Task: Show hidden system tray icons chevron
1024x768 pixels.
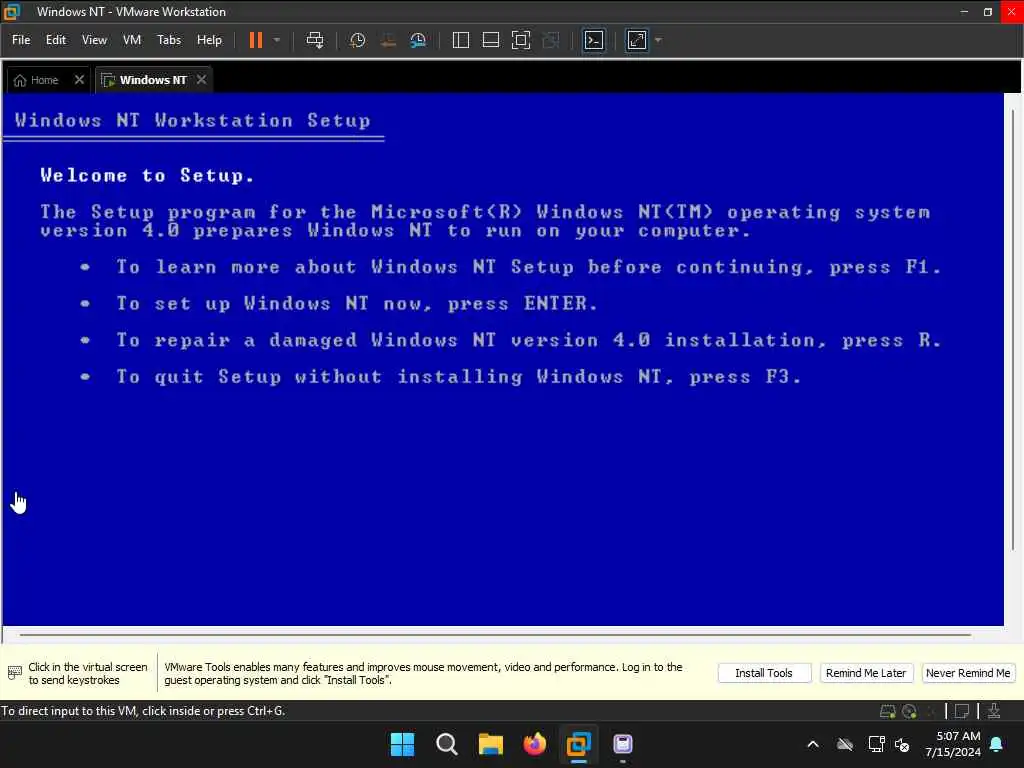Action: 813,744
